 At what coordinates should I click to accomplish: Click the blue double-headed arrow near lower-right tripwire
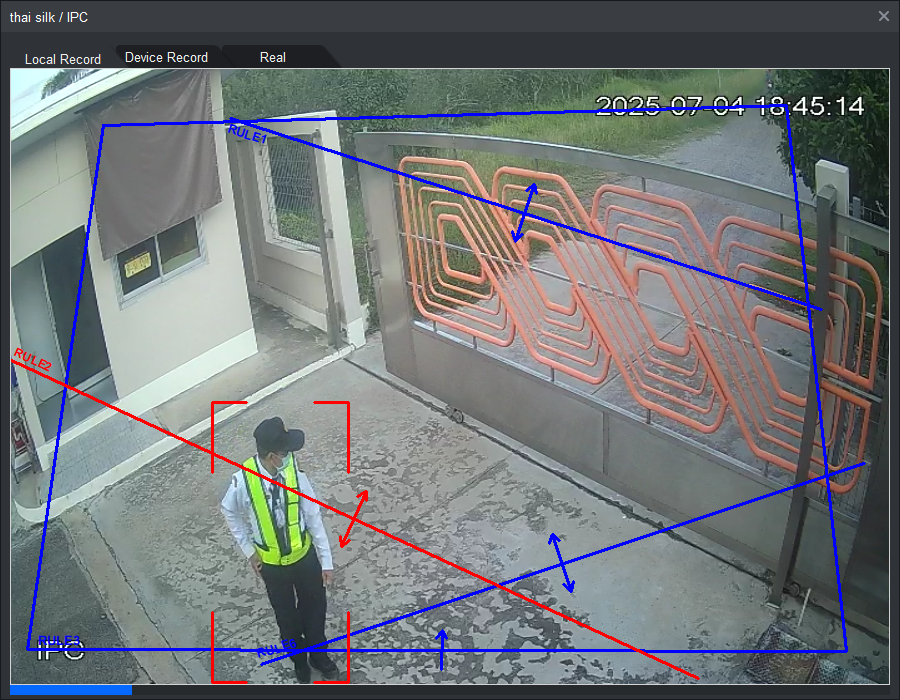pos(561,563)
